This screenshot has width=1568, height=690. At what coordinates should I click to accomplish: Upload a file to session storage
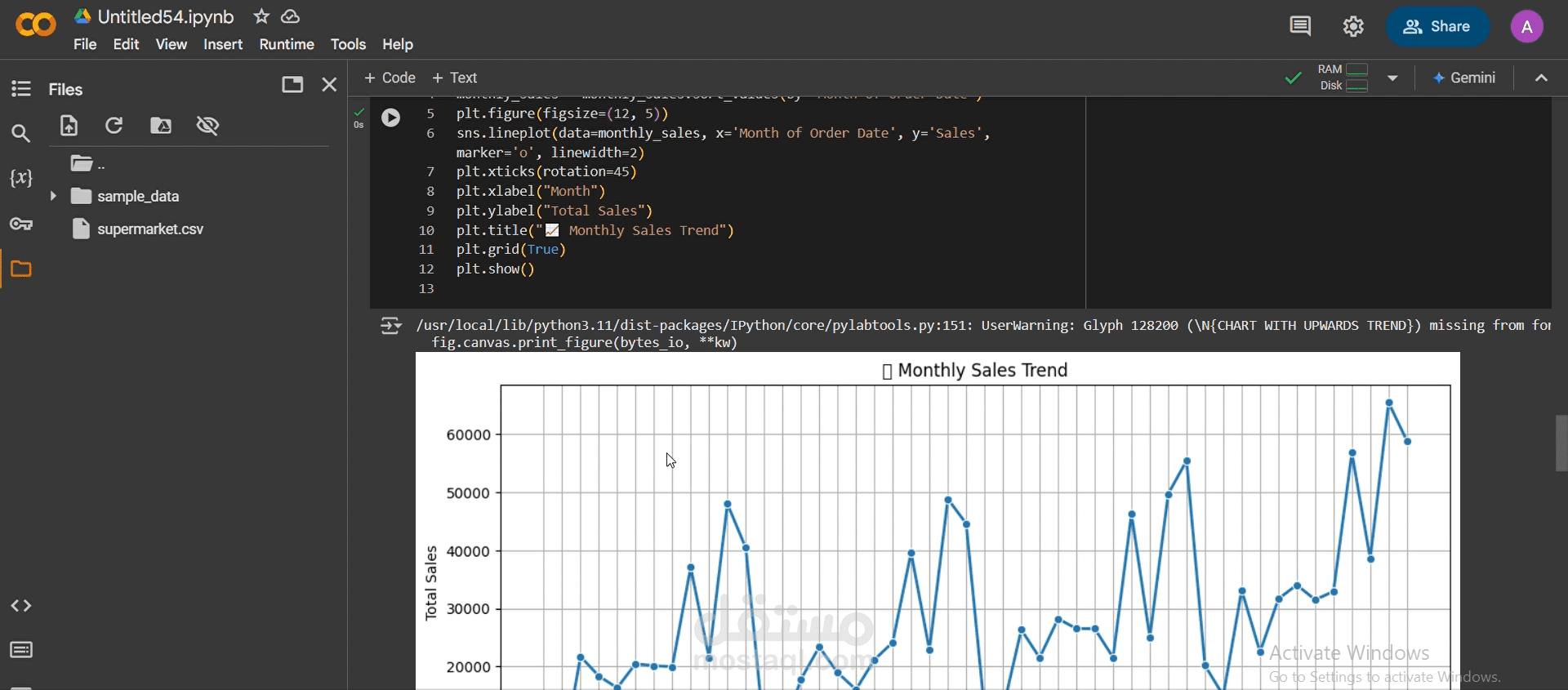click(x=69, y=125)
